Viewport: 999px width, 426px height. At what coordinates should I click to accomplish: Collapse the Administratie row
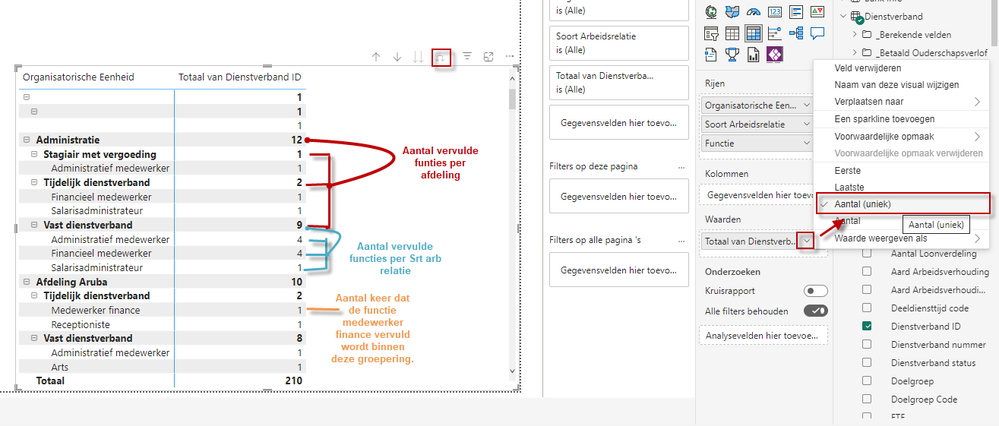tap(26, 139)
